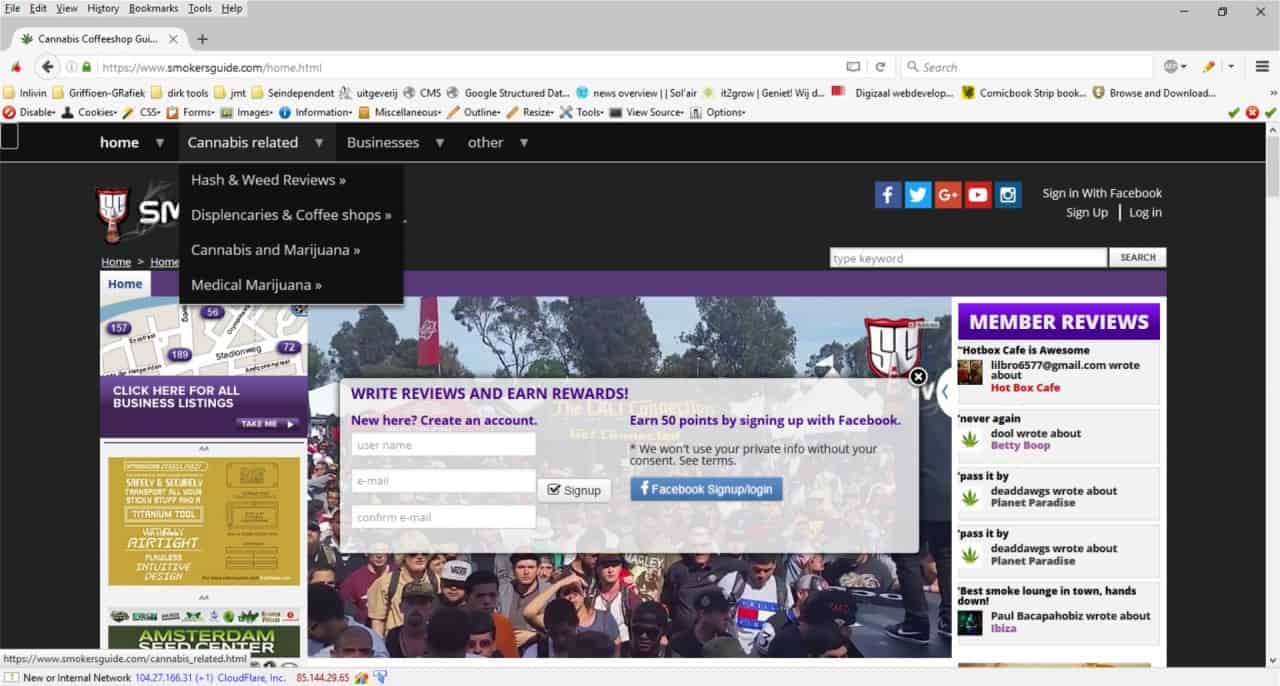Image resolution: width=1280 pixels, height=686 pixels.
Task: Open the Outline dropdown in developer toolbar
Action: [474, 113]
